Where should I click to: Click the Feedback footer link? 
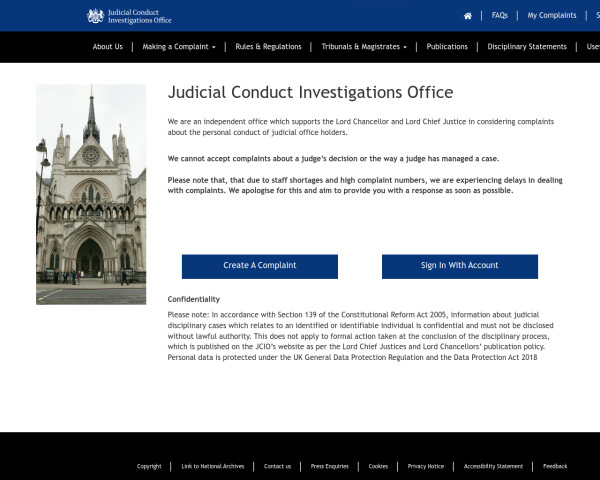click(x=555, y=466)
